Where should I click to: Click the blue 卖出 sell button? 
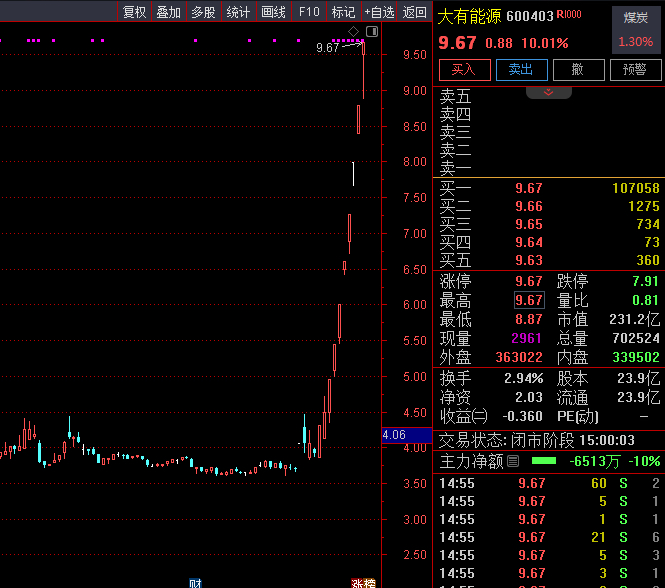[x=521, y=70]
